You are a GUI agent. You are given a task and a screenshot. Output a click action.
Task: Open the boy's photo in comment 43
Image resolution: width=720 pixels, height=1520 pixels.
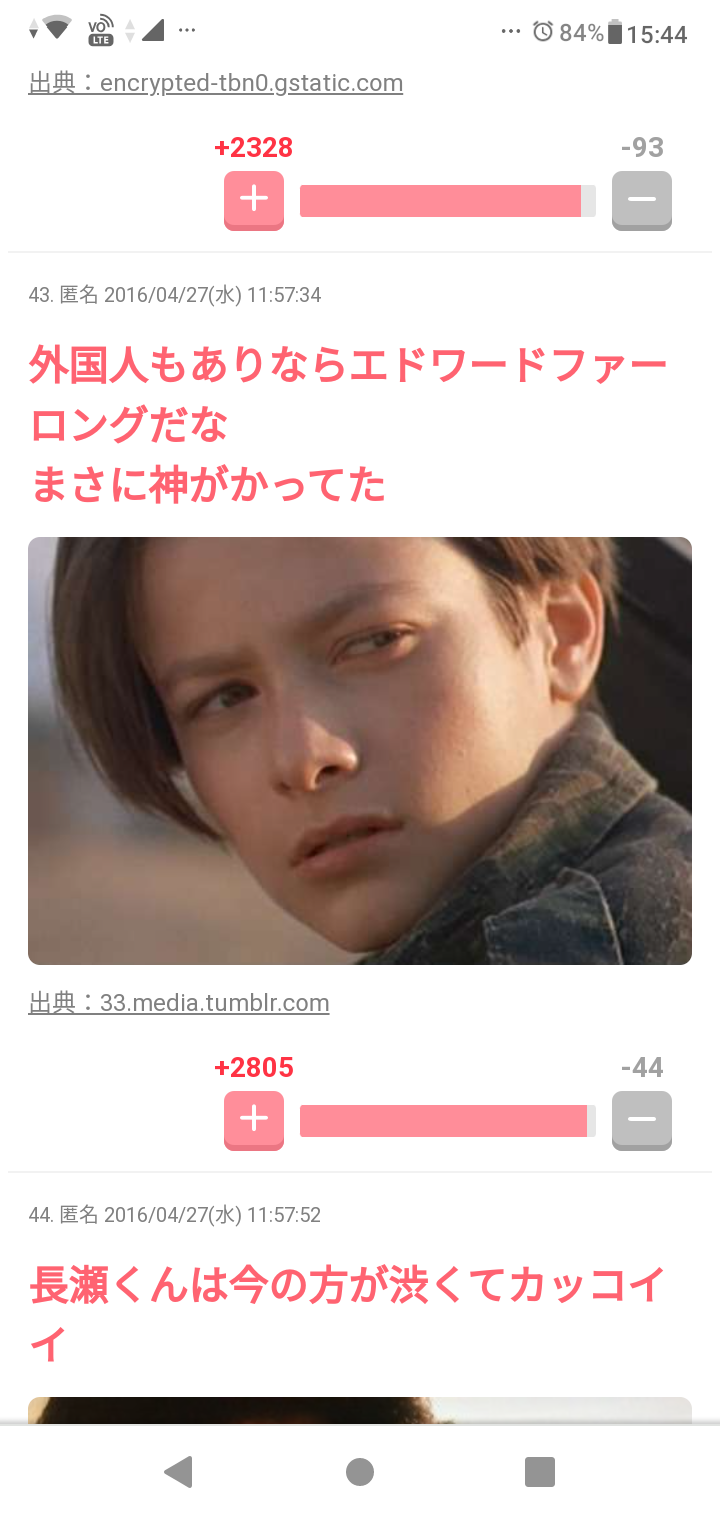(360, 751)
